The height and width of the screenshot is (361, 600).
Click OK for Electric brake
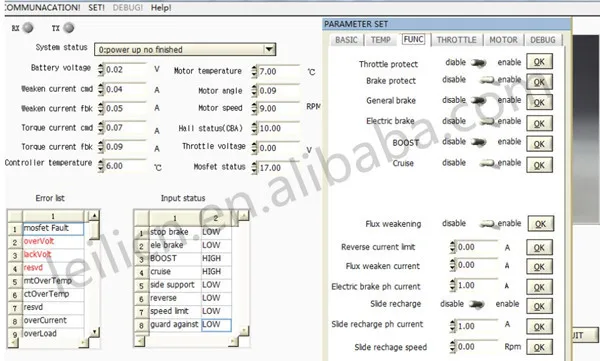[x=539, y=124]
